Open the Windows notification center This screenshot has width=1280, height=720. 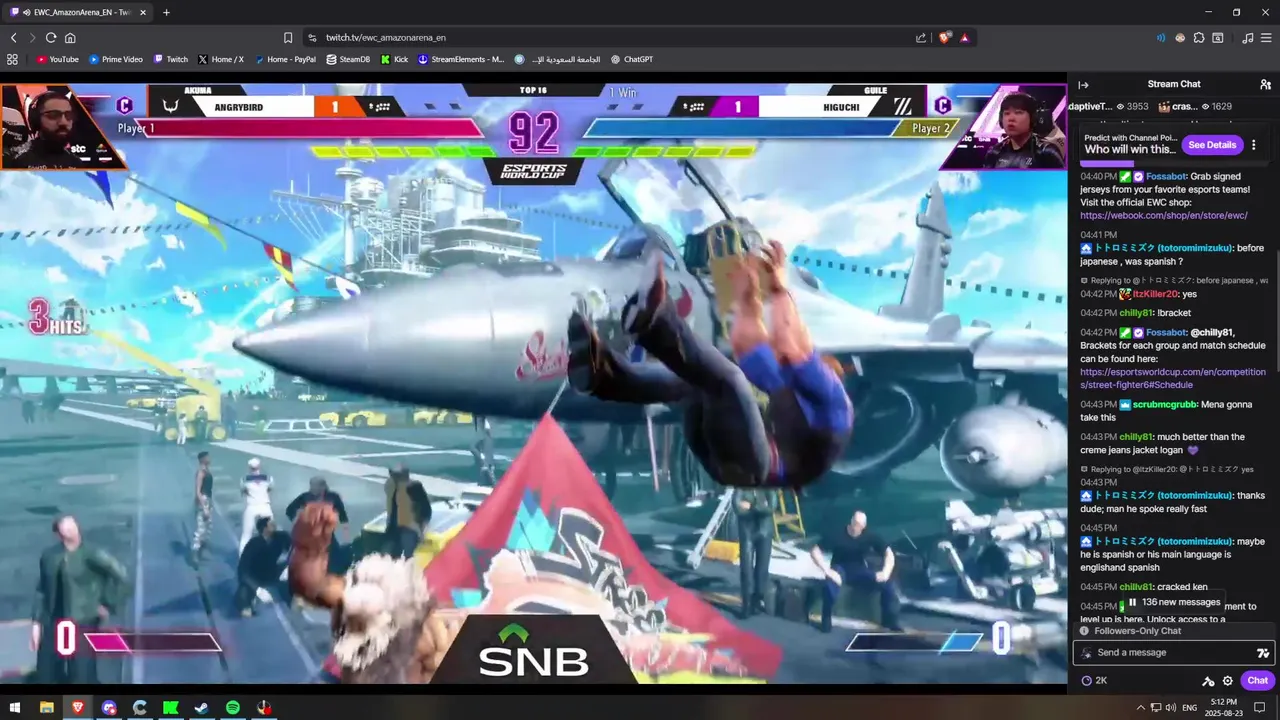click(1261, 708)
